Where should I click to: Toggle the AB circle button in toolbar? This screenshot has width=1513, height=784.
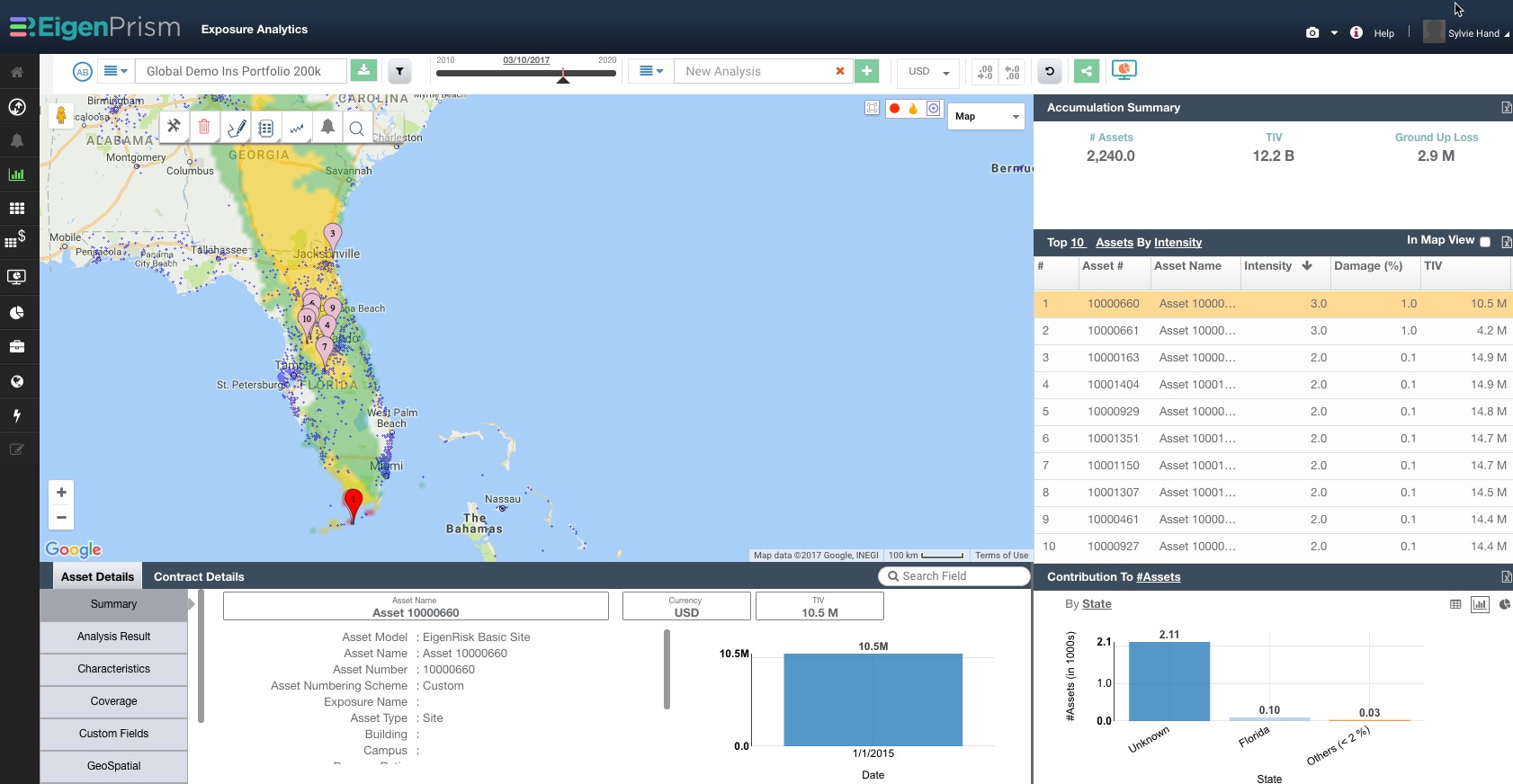point(82,72)
